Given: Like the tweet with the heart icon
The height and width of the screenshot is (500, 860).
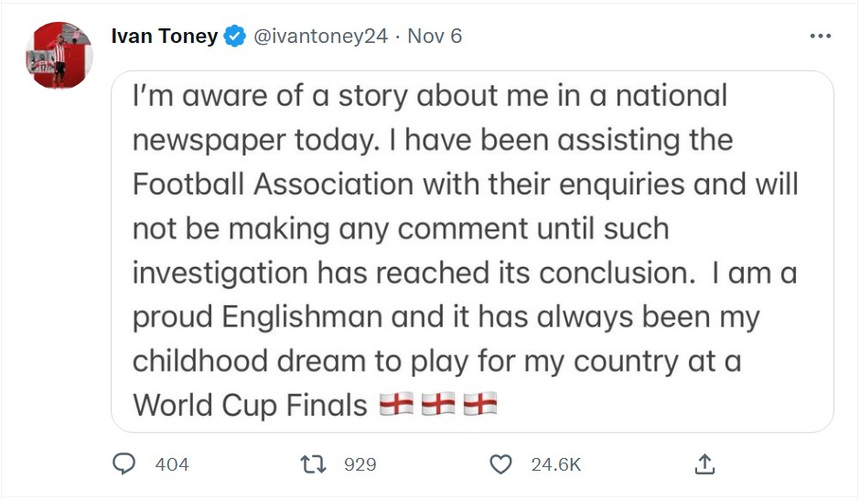Looking at the screenshot, I should [x=501, y=464].
